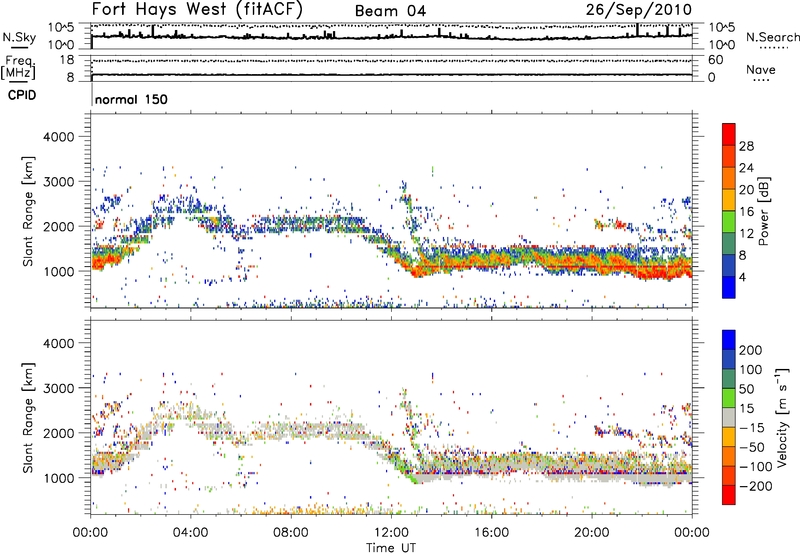
Task: Pick the yellow segment of the power colorbar
Action: click(729, 200)
